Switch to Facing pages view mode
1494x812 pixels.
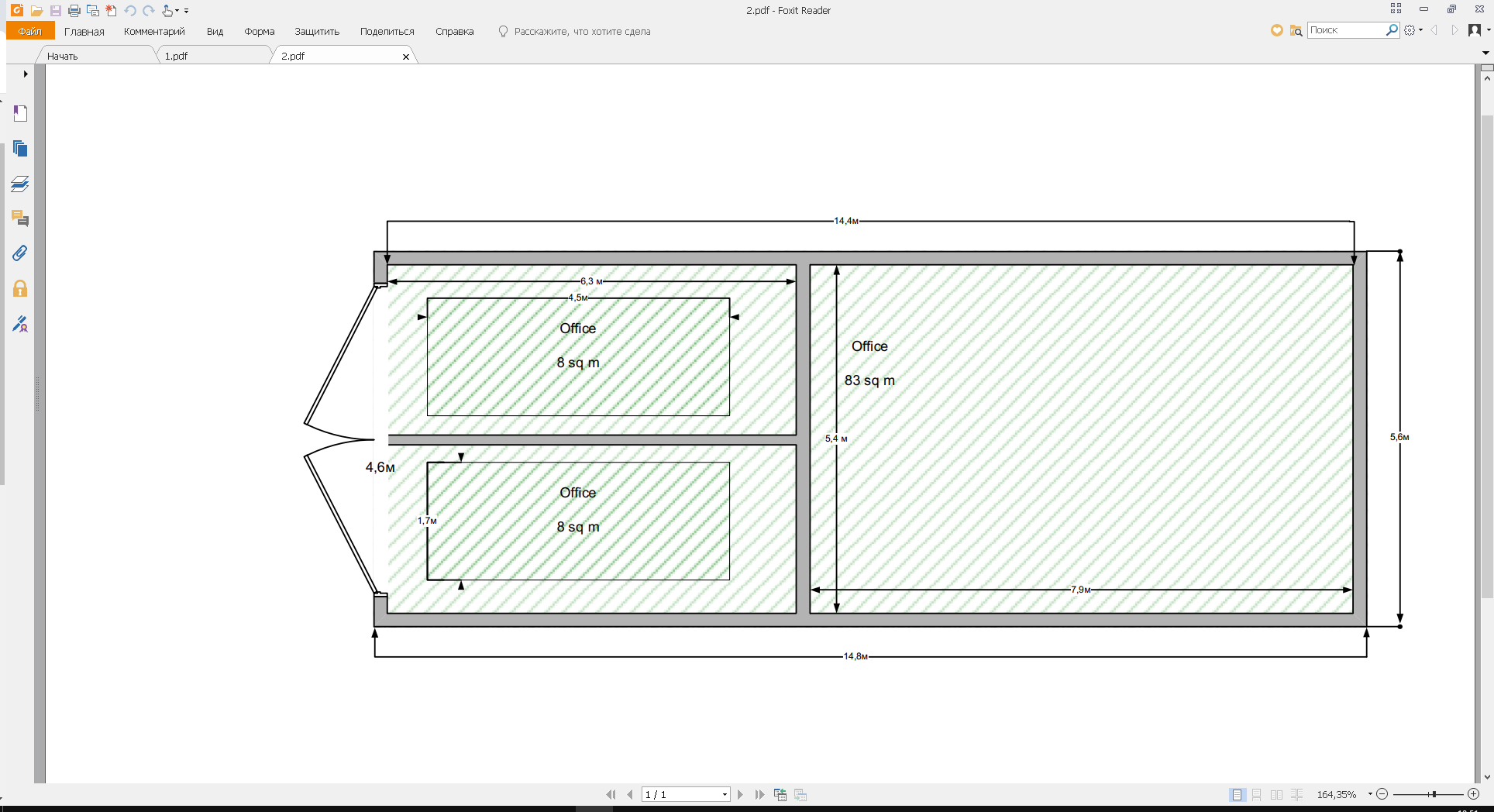1276,795
